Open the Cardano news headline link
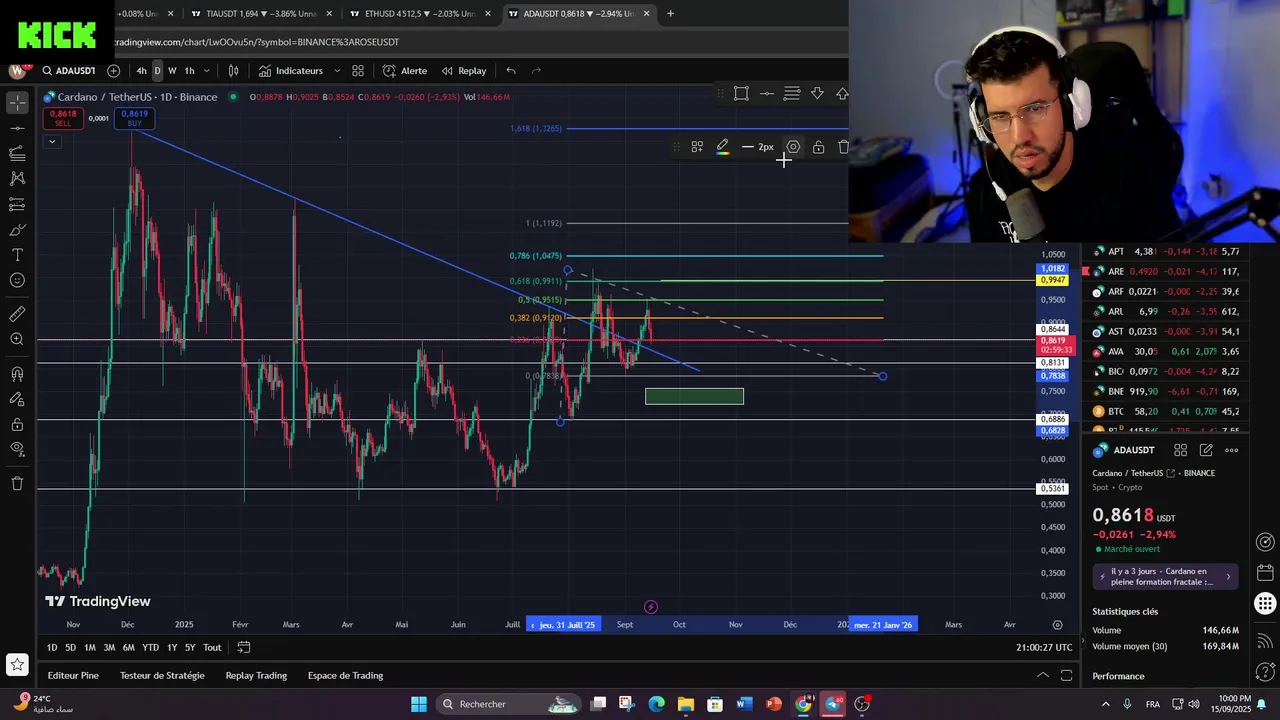The height and width of the screenshot is (720, 1280). pos(1166,577)
